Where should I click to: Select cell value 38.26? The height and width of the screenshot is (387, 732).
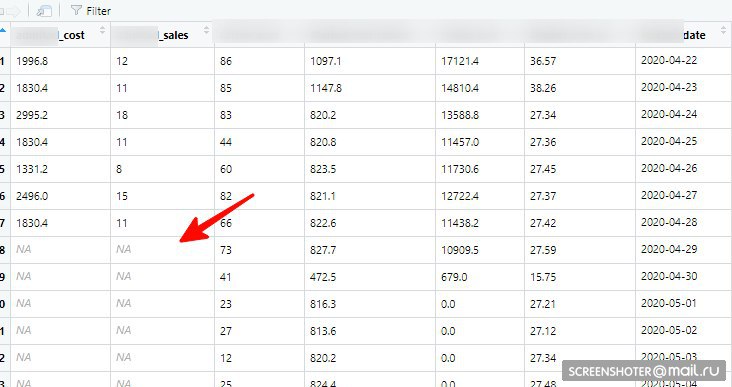point(543,88)
